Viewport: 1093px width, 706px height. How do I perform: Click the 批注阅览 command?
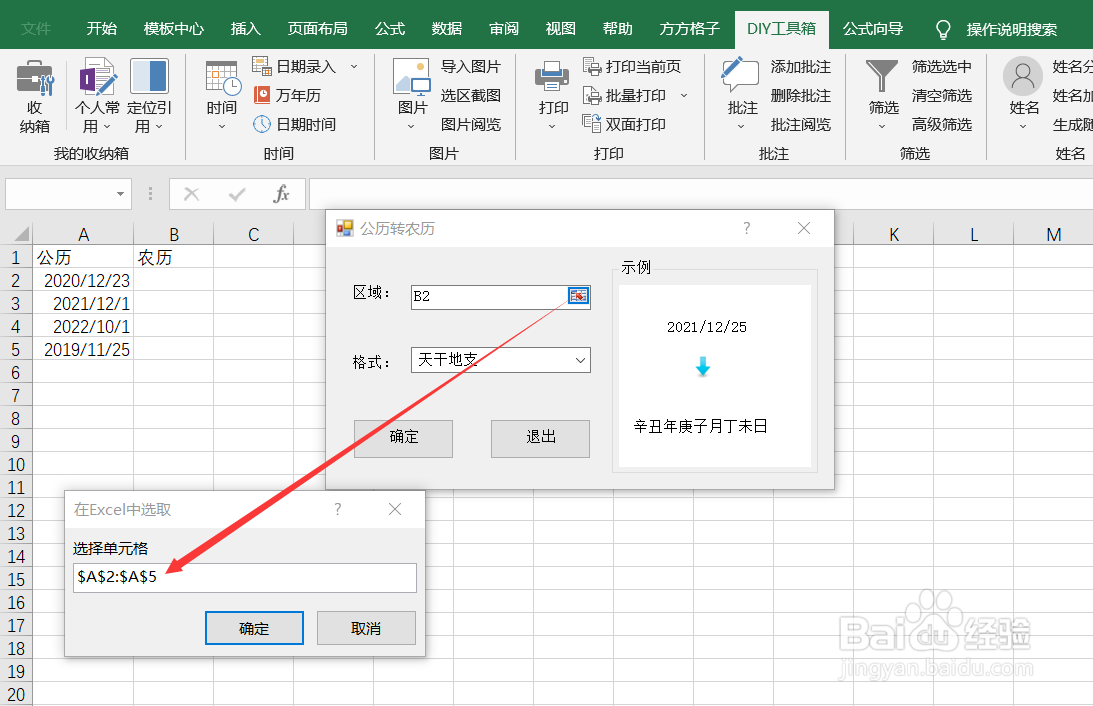click(x=800, y=125)
